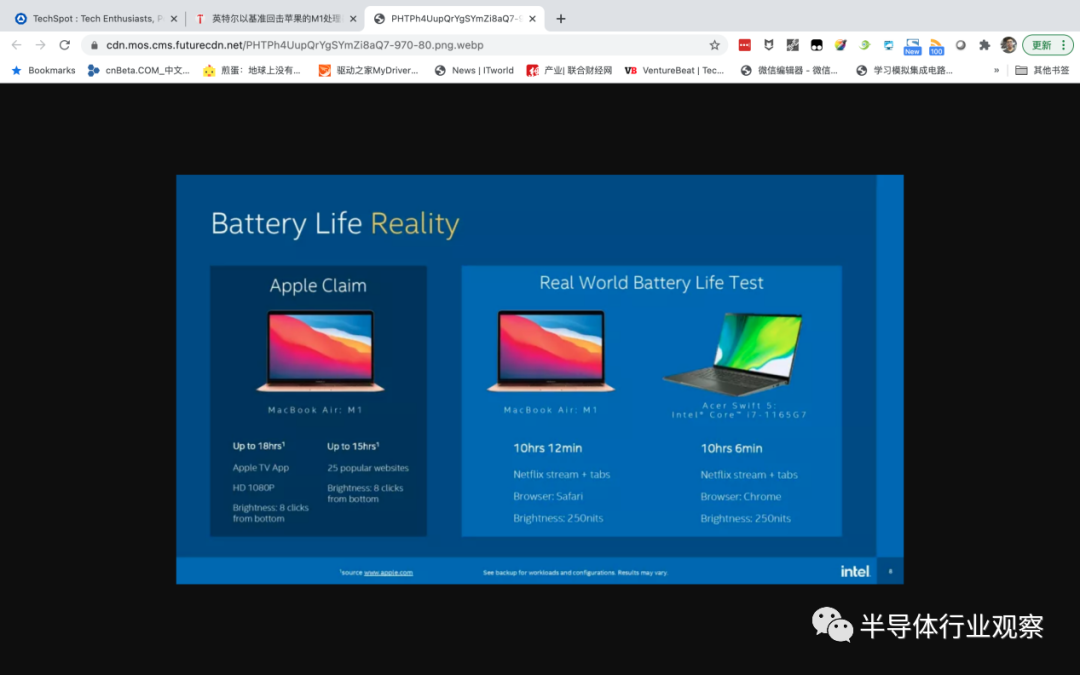Open the red three-dots extension icon

(x=745, y=45)
